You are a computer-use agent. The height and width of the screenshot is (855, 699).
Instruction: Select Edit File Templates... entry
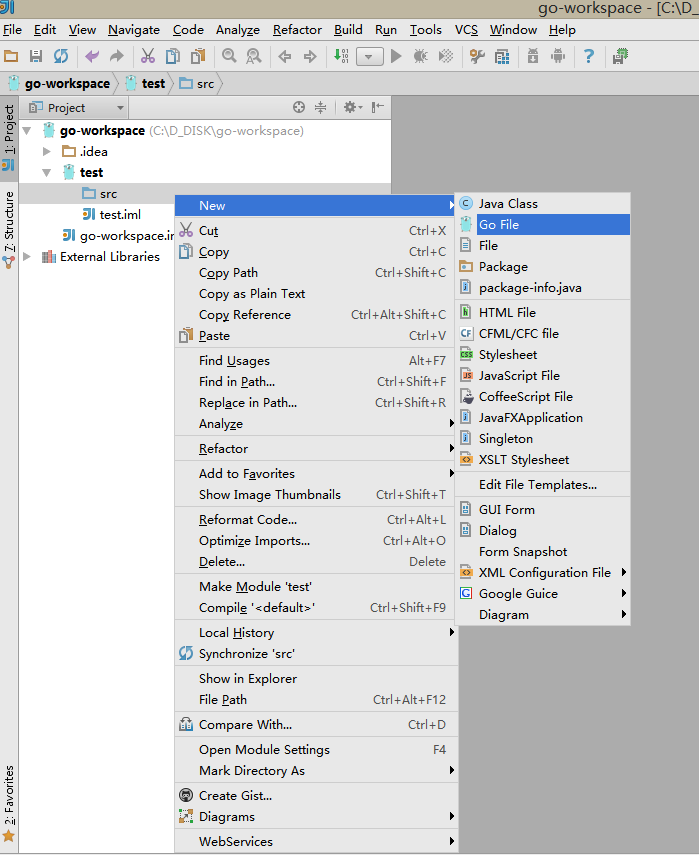click(543, 485)
